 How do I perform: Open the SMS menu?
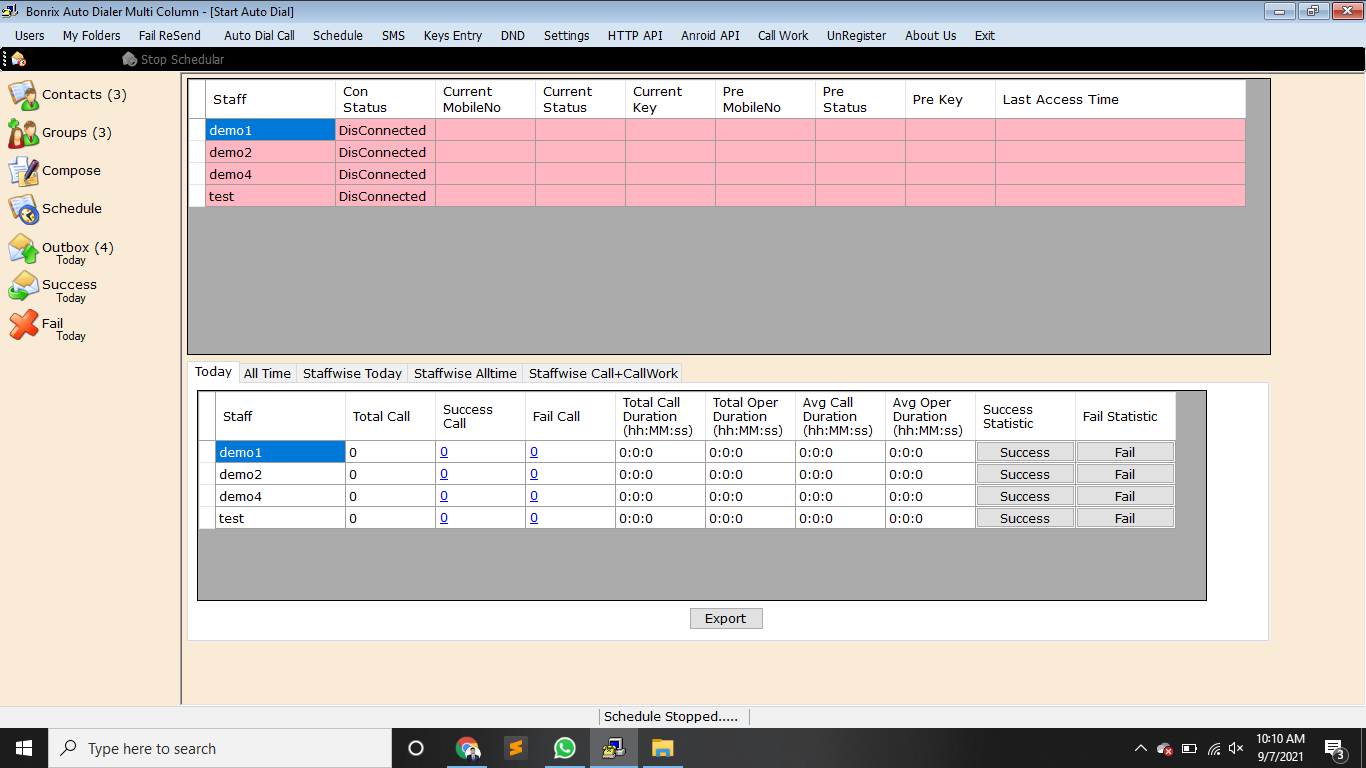click(x=393, y=35)
